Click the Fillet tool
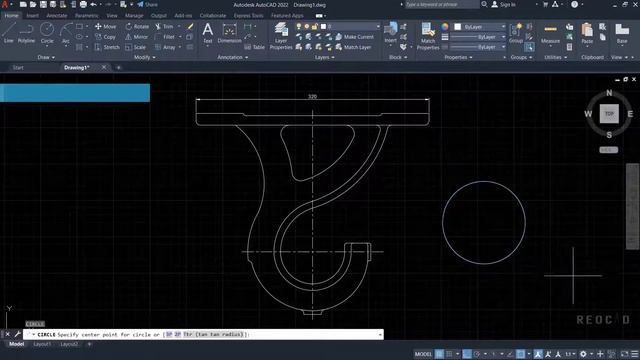This screenshot has height=360, width=640. click(x=165, y=37)
